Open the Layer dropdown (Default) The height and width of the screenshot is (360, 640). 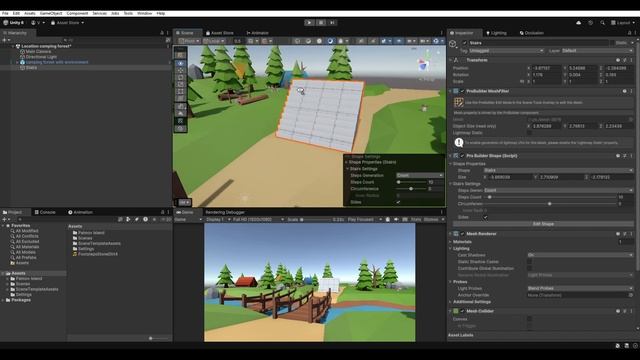(597, 51)
